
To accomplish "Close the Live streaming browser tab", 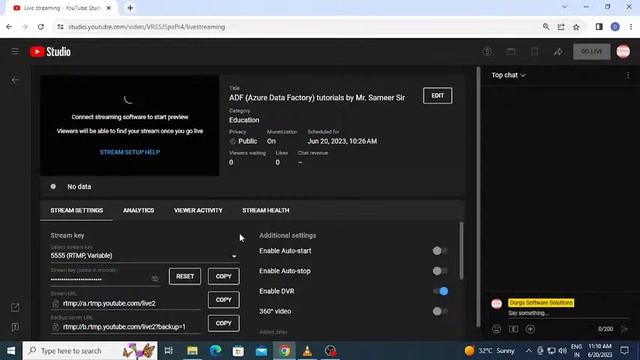I will pos(109,8).
